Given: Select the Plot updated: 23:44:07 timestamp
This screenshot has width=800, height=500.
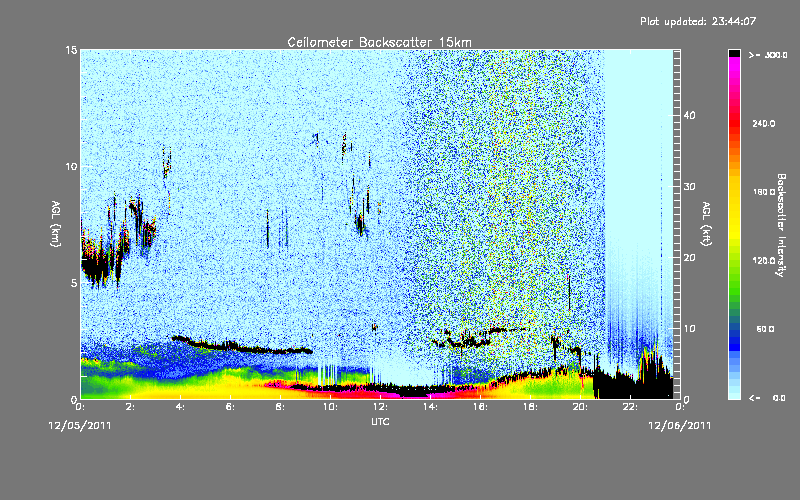Looking at the screenshot, I should (698, 21).
